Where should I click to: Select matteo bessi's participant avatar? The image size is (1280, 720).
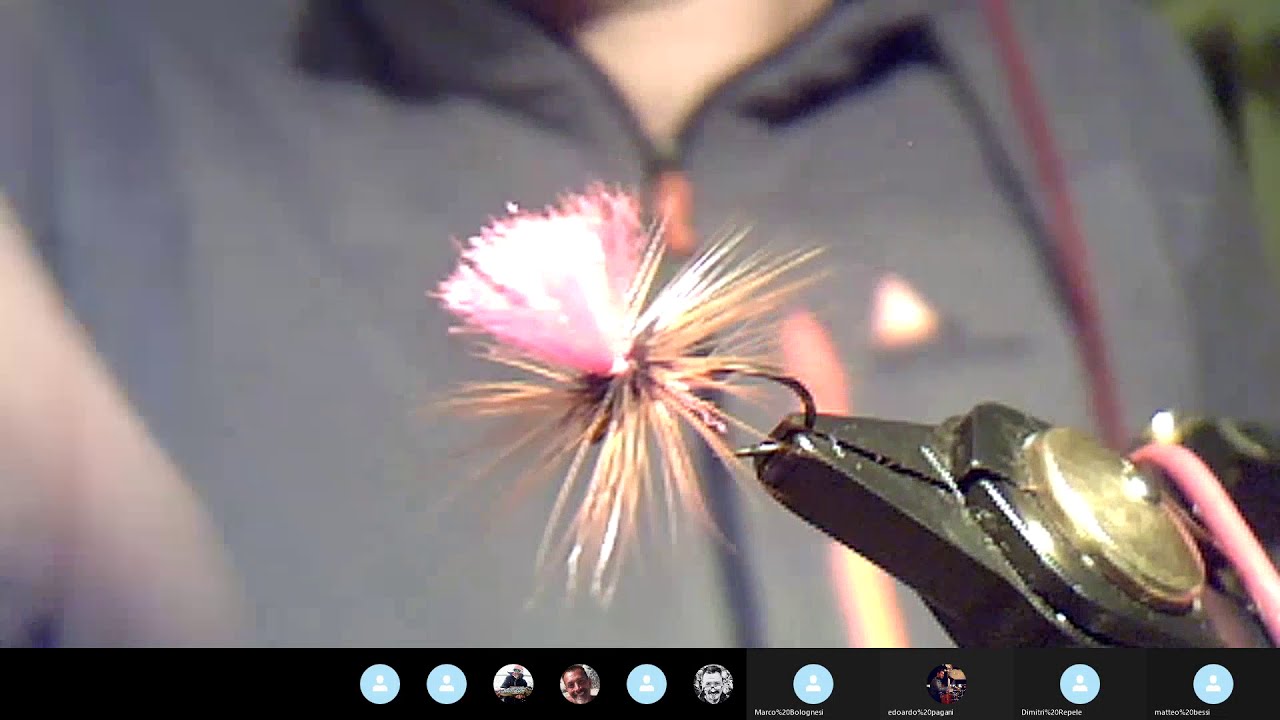(1213, 684)
